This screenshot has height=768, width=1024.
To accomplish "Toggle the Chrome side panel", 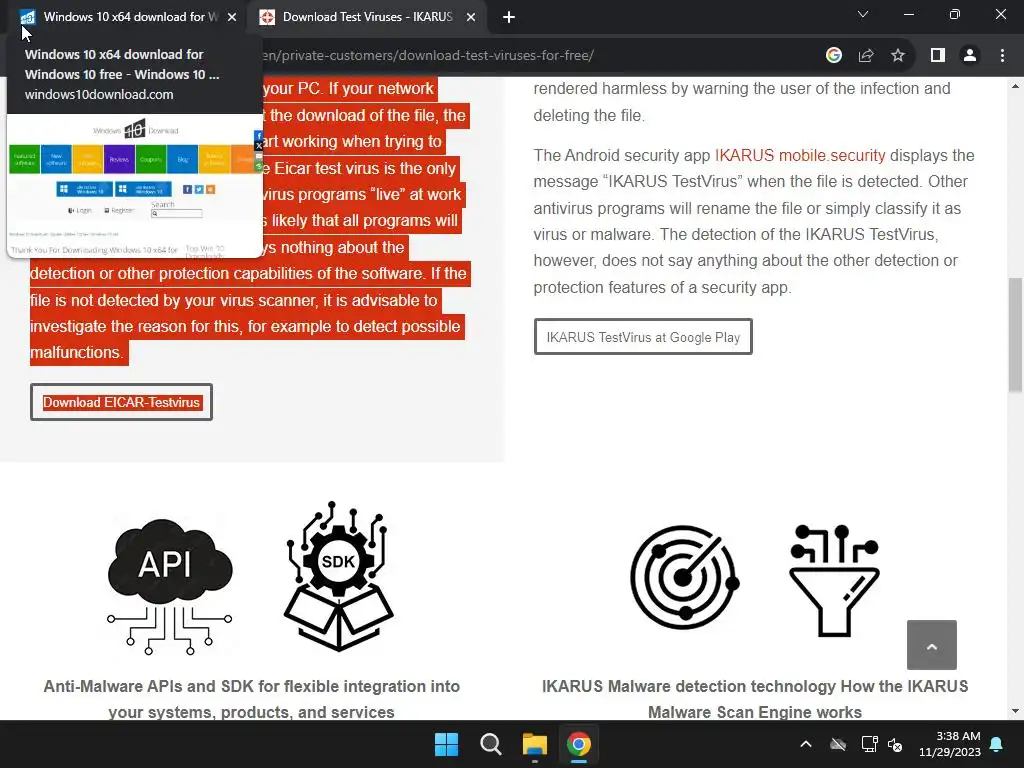I will tap(938, 56).
